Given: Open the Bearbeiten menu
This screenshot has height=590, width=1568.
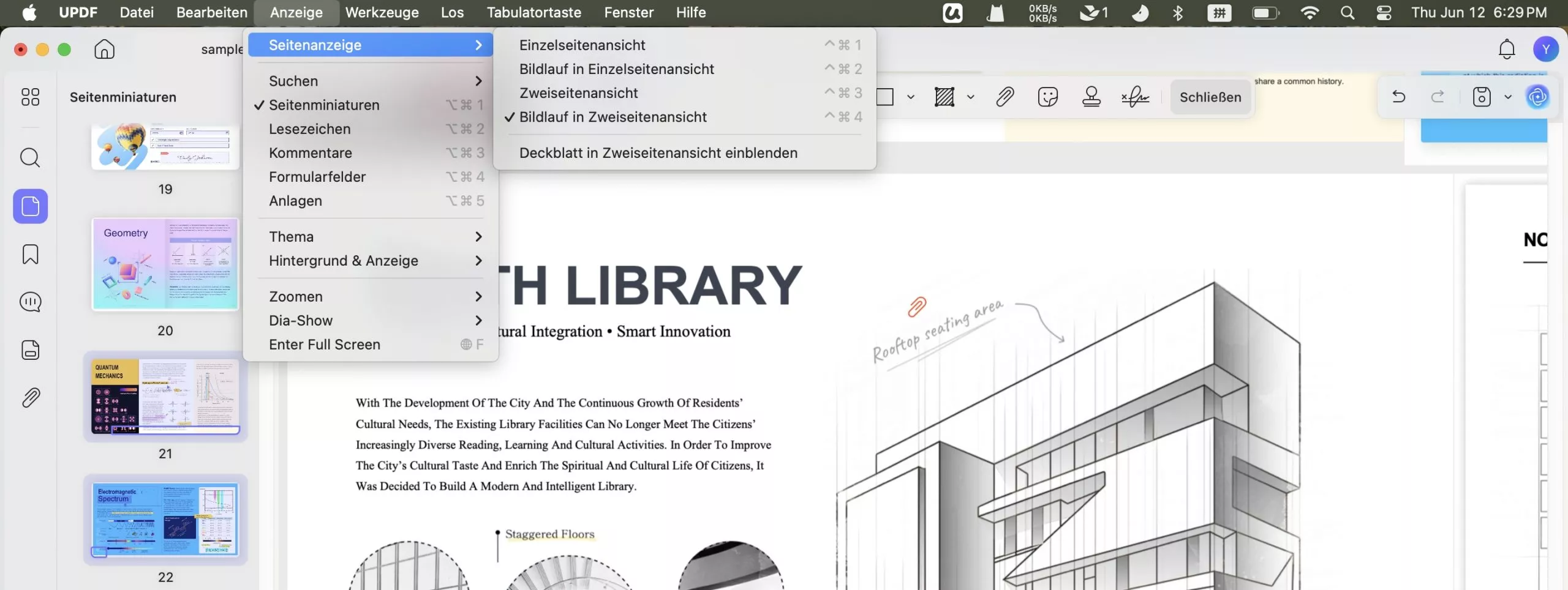Looking at the screenshot, I should pyautogui.click(x=212, y=12).
